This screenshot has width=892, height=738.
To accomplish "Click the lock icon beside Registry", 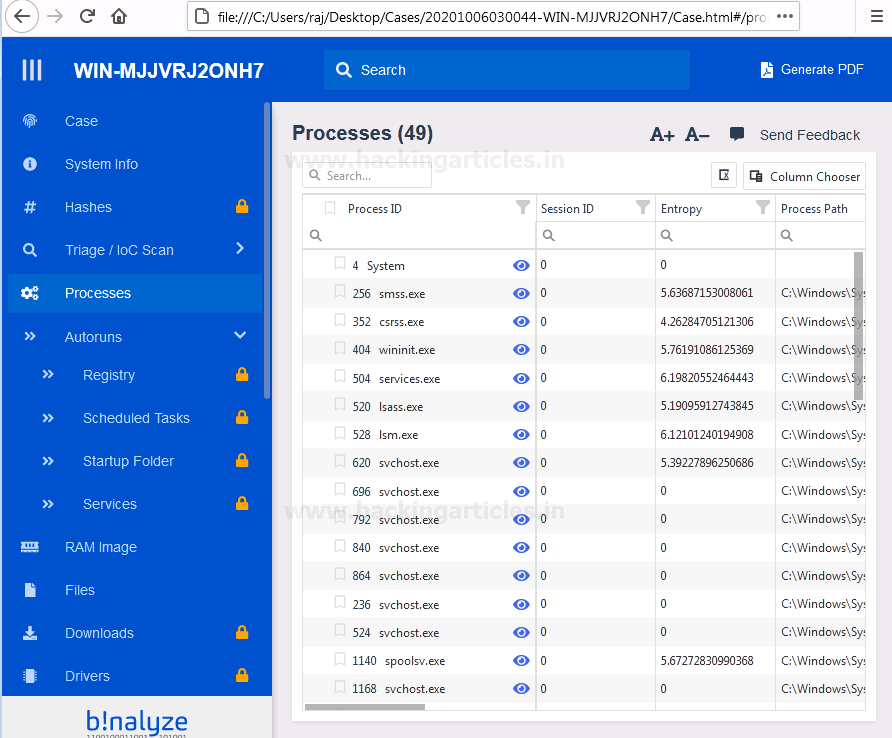I will pyautogui.click(x=242, y=374).
